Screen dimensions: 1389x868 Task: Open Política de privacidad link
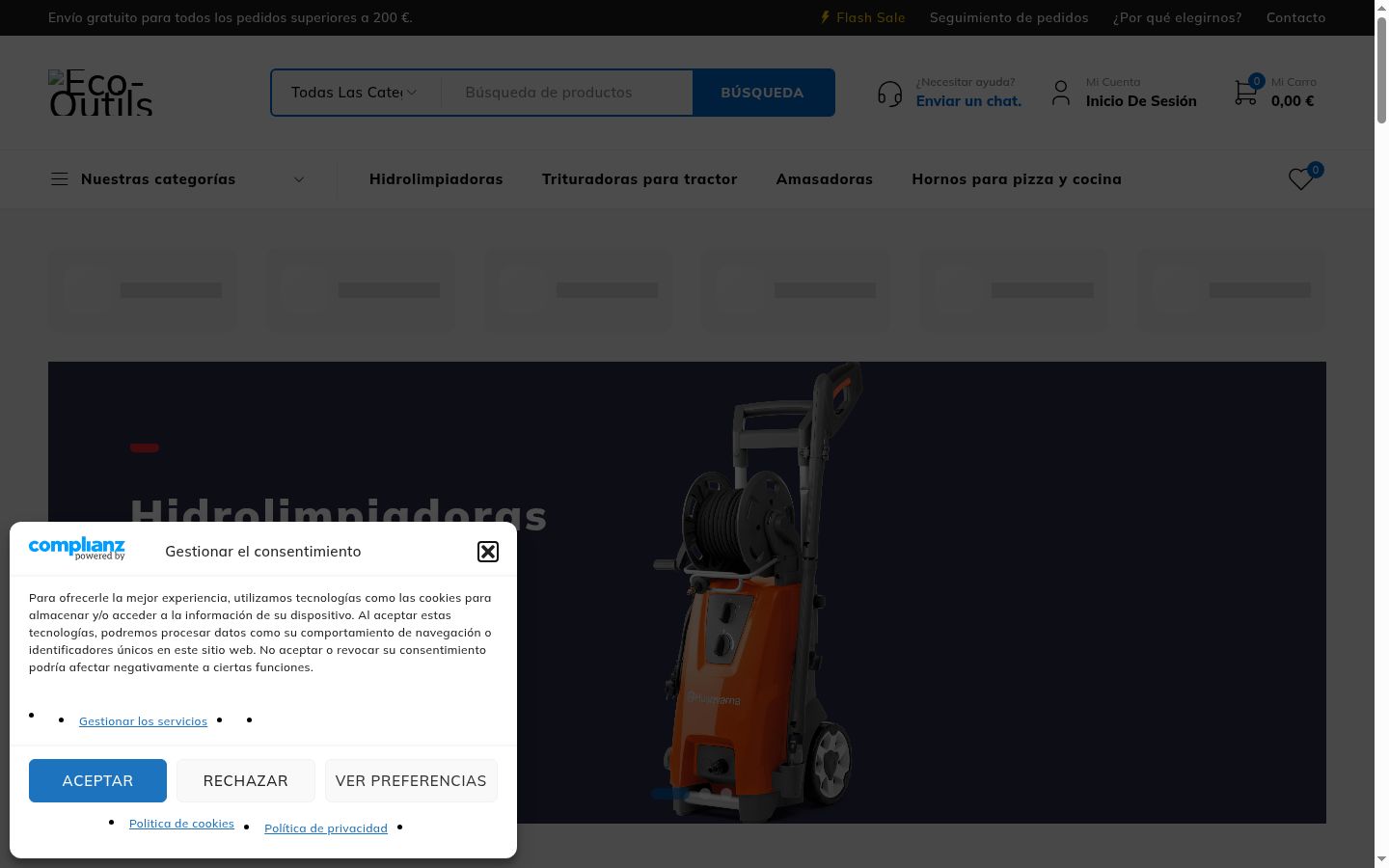(326, 828)
